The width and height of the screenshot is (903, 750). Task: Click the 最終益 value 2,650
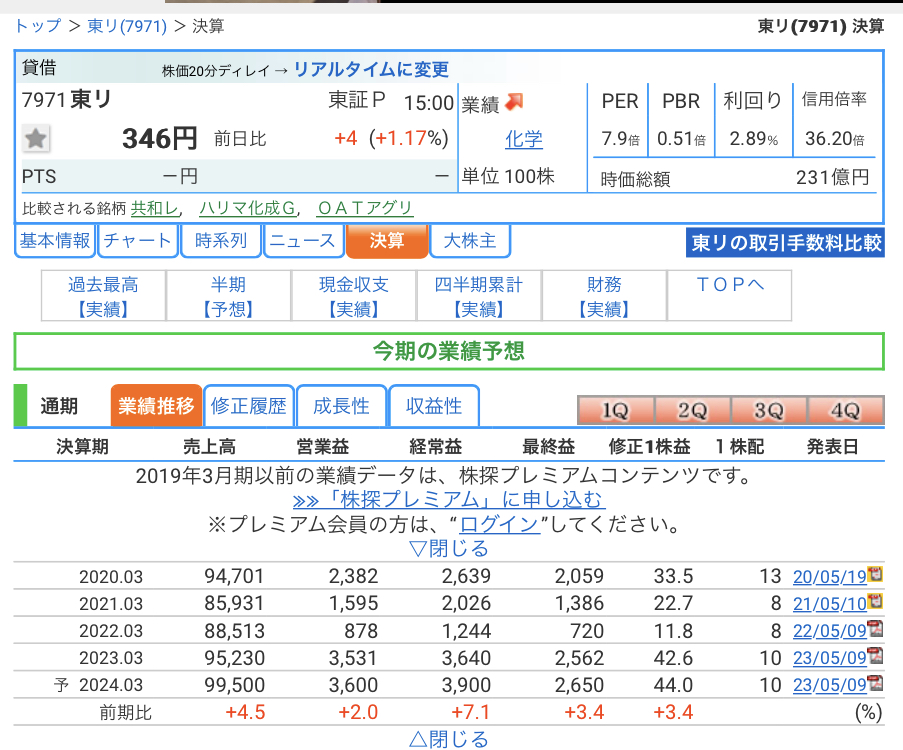click(x=579, y=685)
